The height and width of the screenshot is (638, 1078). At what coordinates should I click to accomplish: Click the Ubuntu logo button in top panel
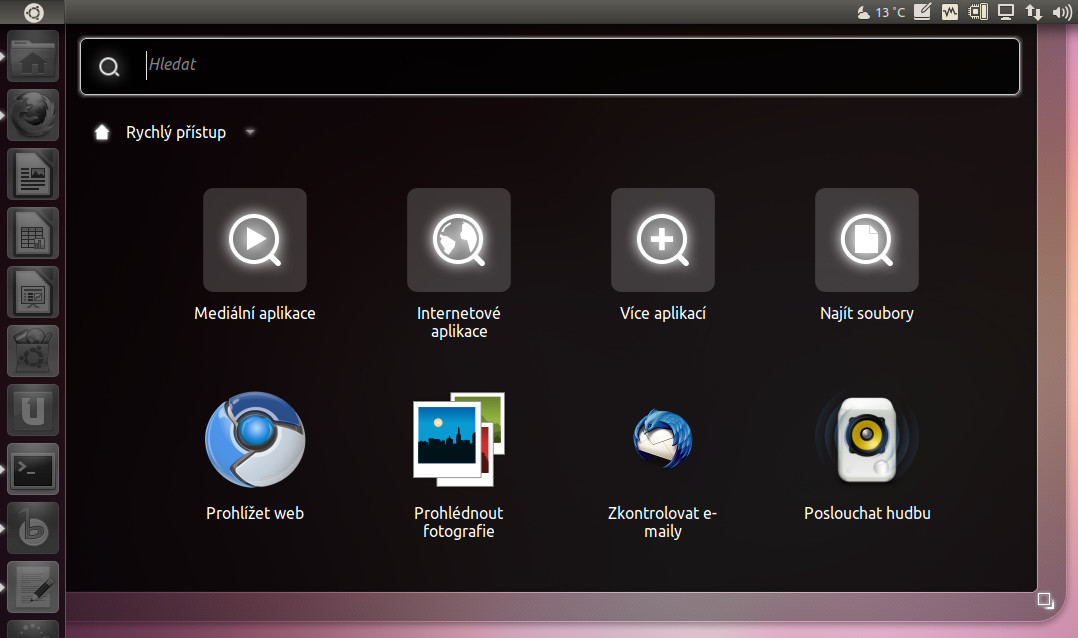pyautogui.click(x=33, y=12)
